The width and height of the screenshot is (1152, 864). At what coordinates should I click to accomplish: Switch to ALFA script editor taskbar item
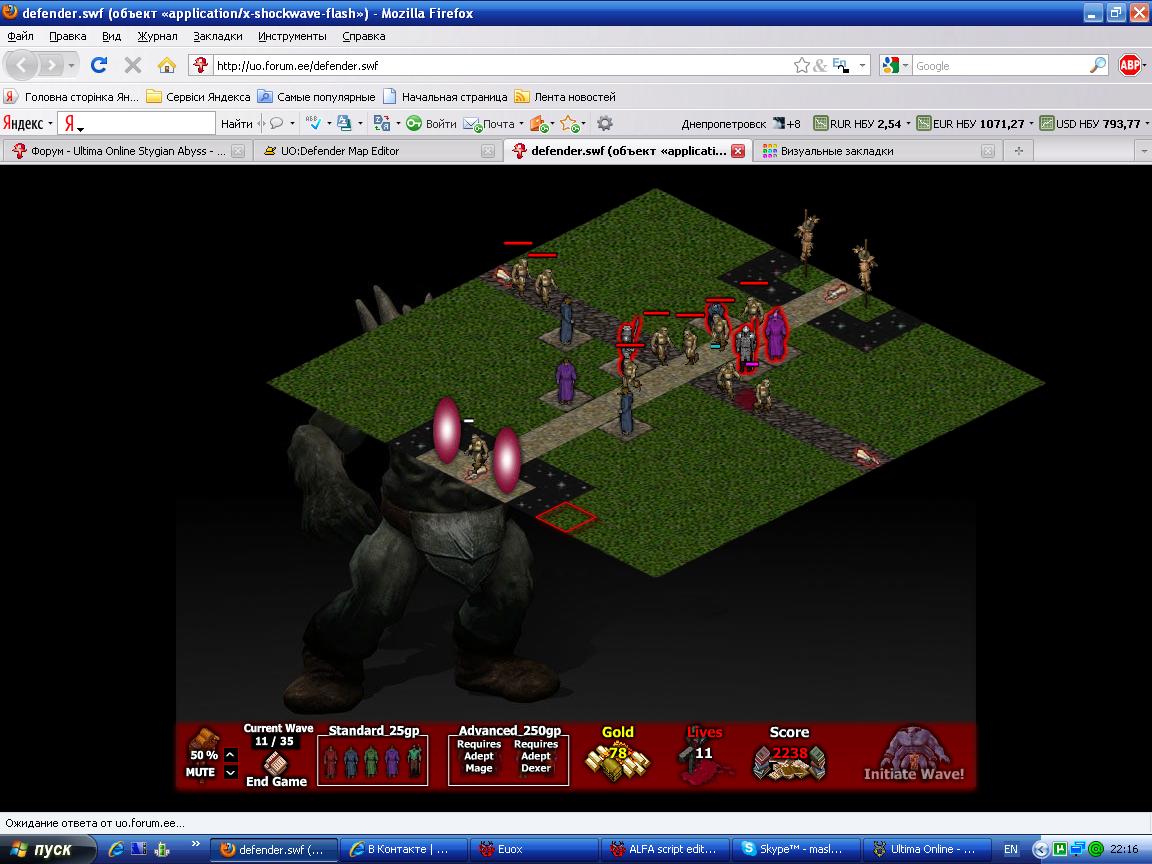pyautogui.click(x=665, y=849)
